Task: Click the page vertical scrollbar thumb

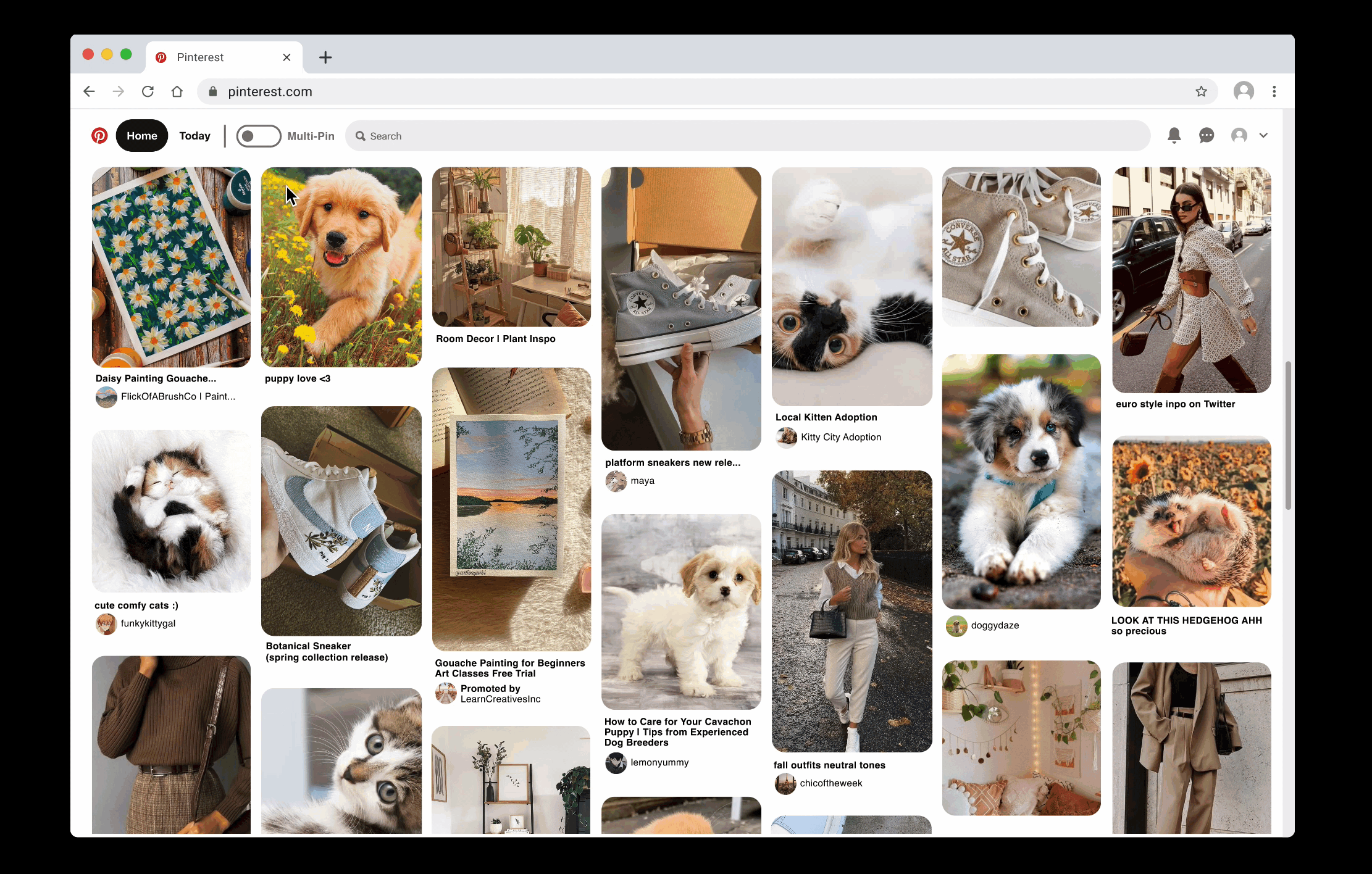Action: pyautogui.click(x=1288, y=436)
